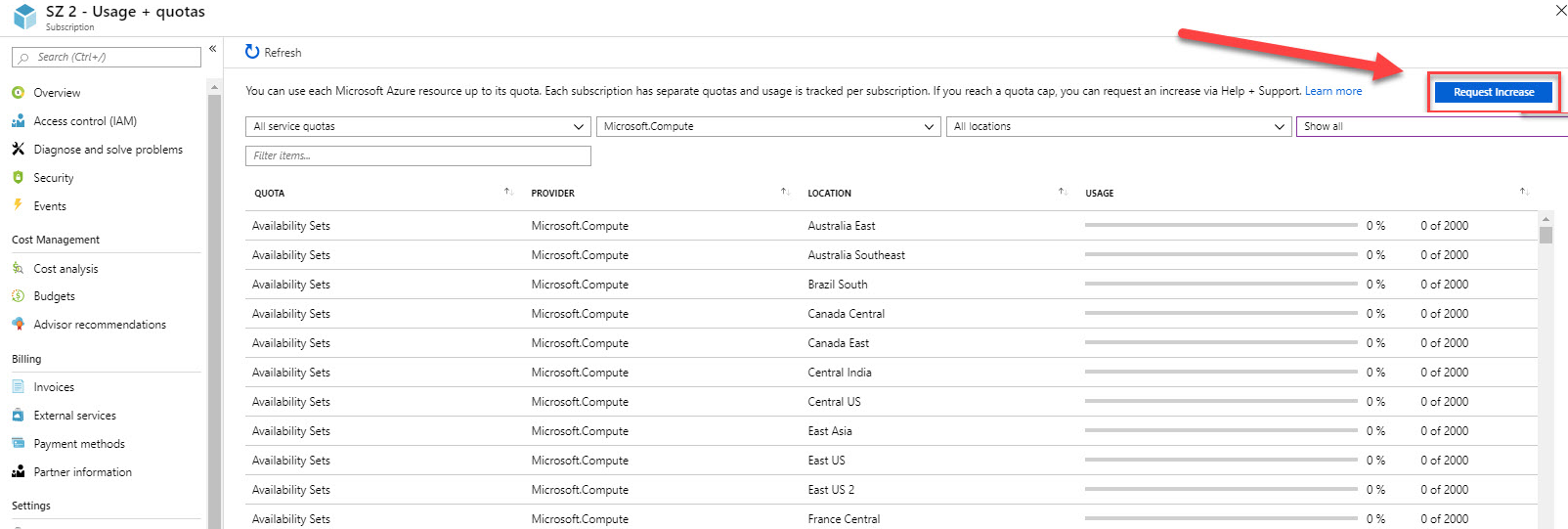Follow the Learn more link
This screenshot has height=529, width=1568.
[x=1332, y=91]
